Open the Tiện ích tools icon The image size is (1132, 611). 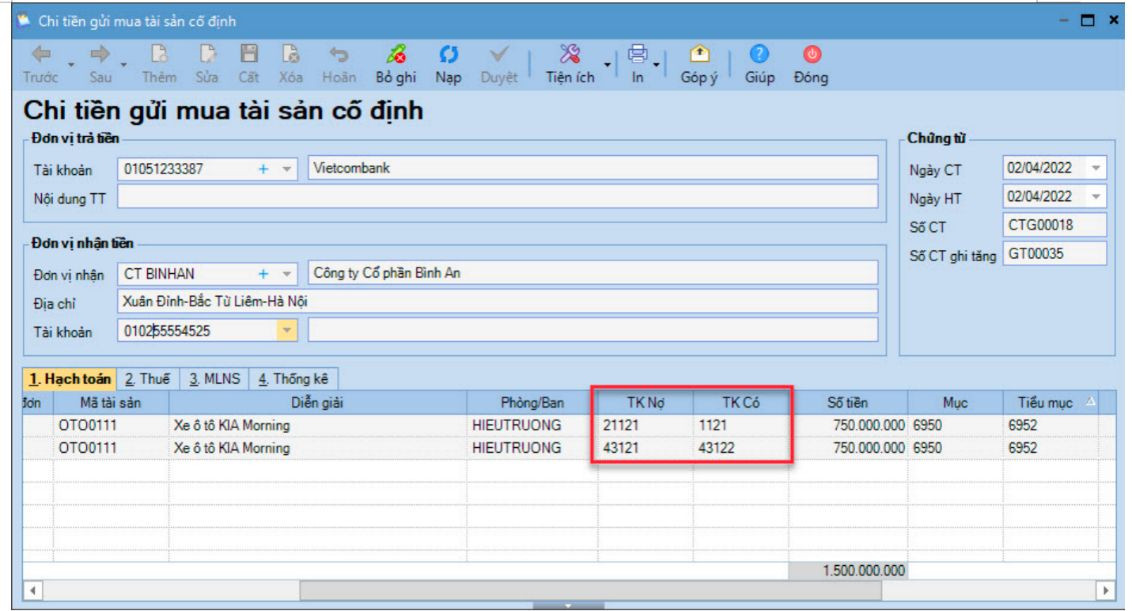[x=570, y=54]
